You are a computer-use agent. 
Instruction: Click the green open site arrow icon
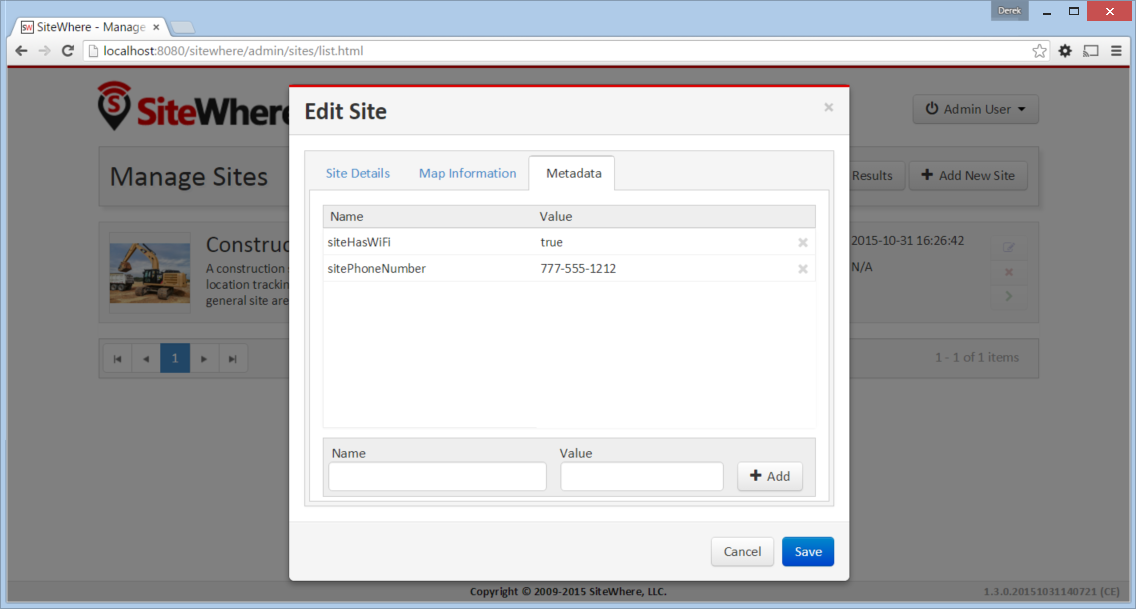tap(1008, 296)
